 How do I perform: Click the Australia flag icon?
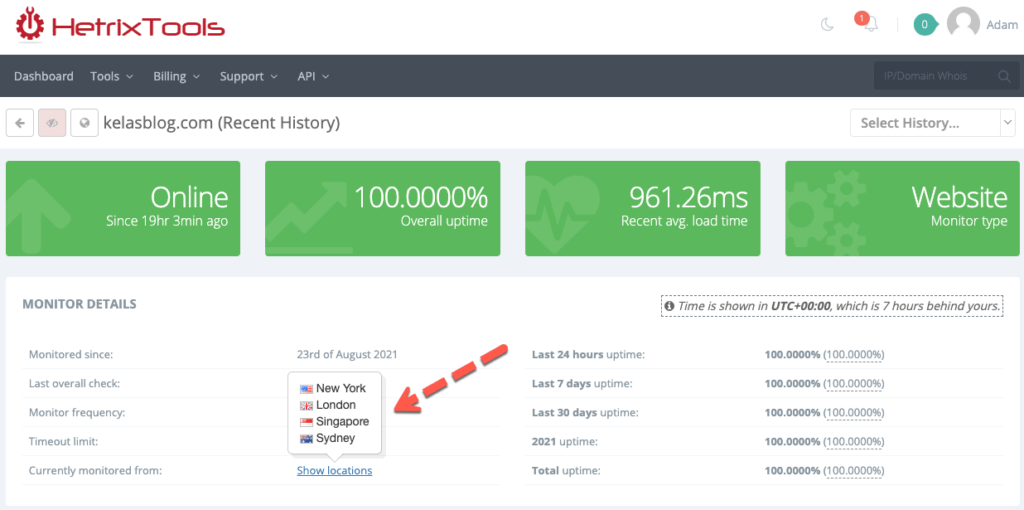pyautogui.click(x=306, y=439)
